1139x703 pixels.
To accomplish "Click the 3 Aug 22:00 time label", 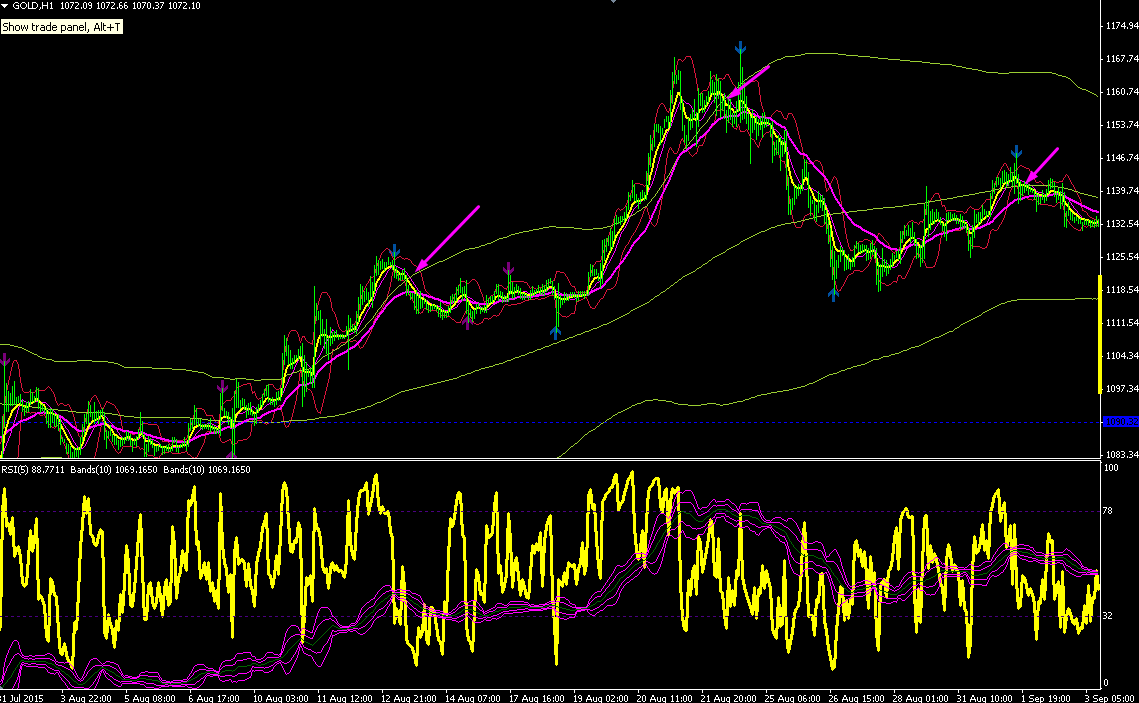I will point(86,699).
